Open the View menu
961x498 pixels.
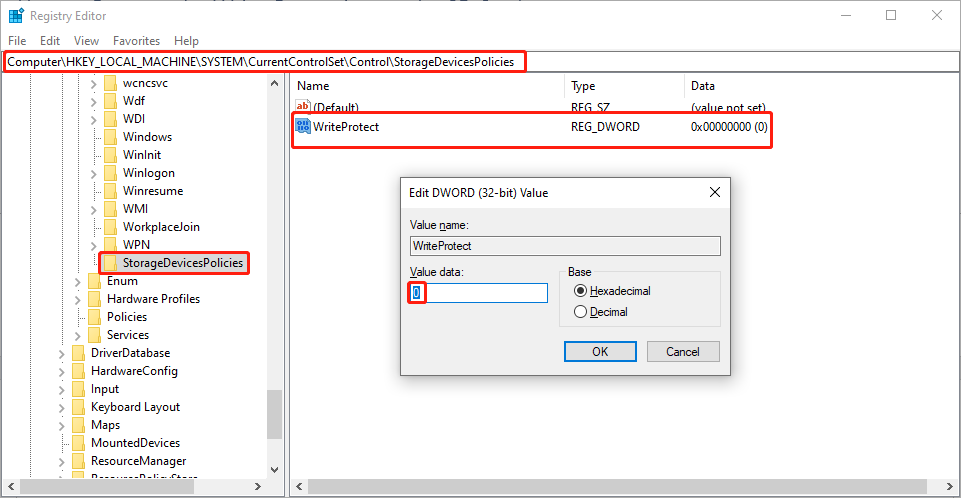tap(86, 40)
